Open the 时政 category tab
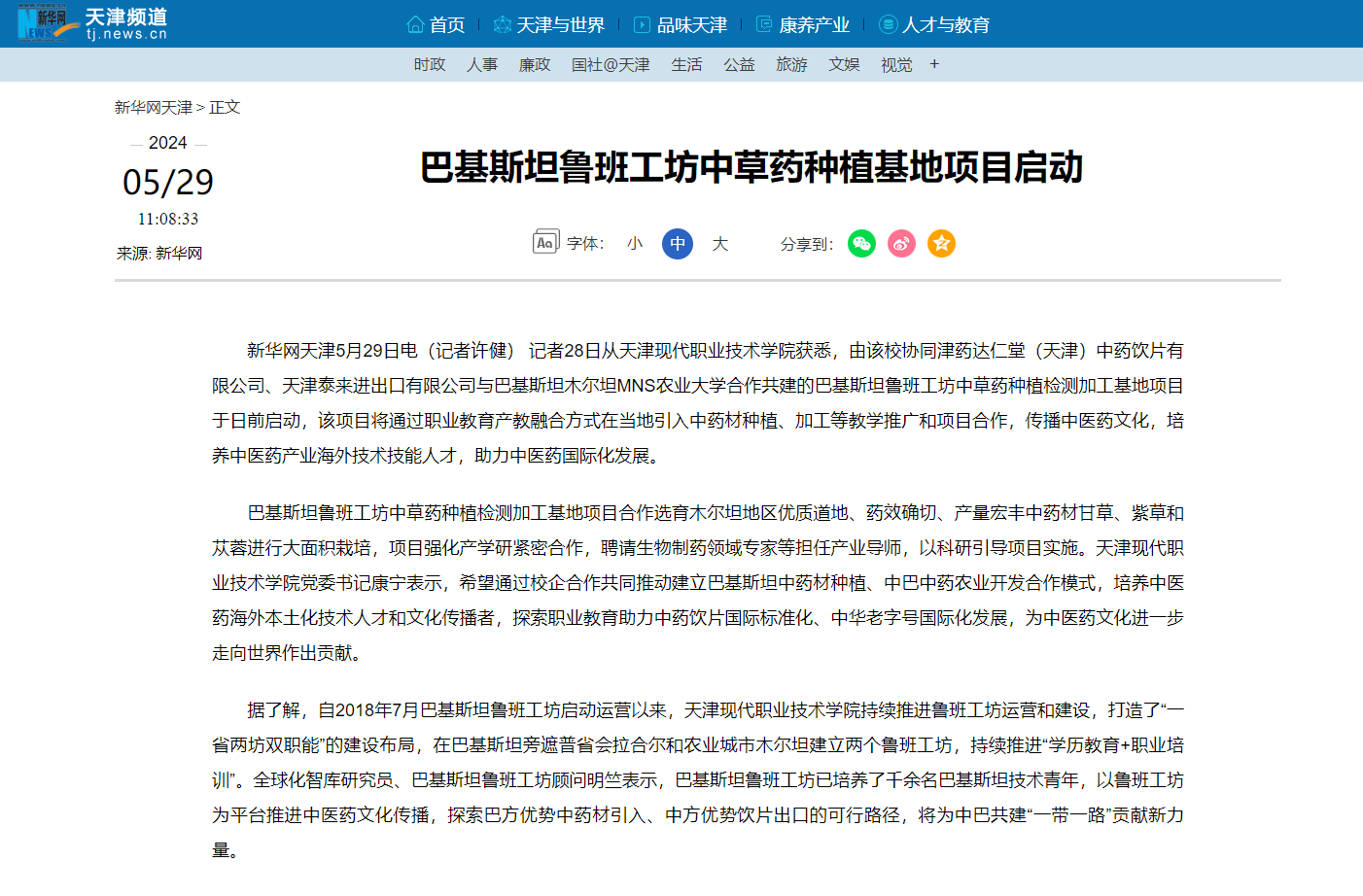 tap(430, 64)
